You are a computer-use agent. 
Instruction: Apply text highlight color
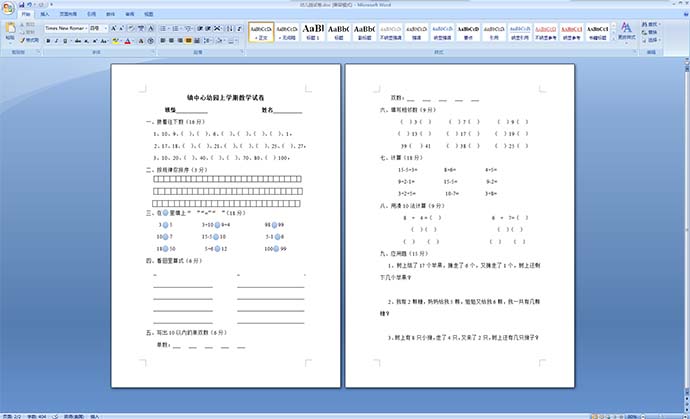(115, 41)
